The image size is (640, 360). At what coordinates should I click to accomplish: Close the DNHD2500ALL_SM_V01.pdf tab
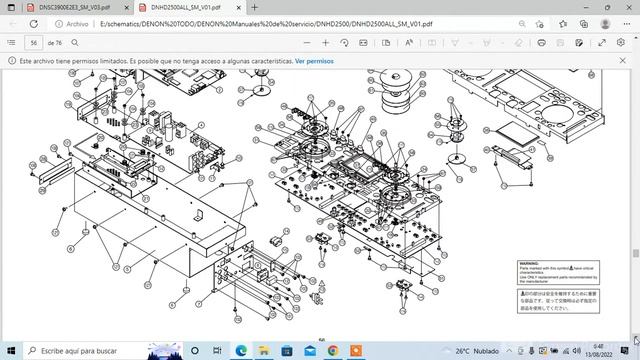click(238, 7)
